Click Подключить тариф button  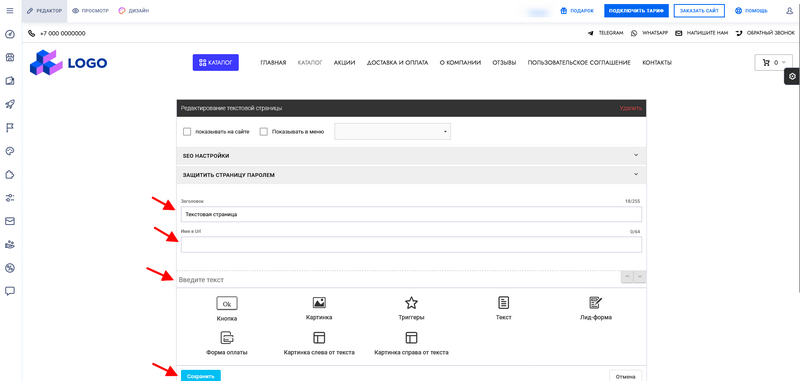(636, 11)
